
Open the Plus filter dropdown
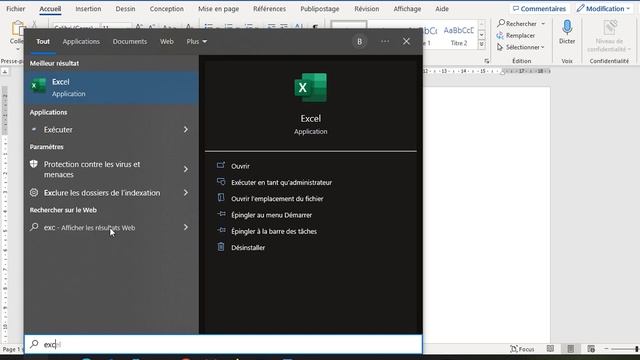tap(196, 42)
